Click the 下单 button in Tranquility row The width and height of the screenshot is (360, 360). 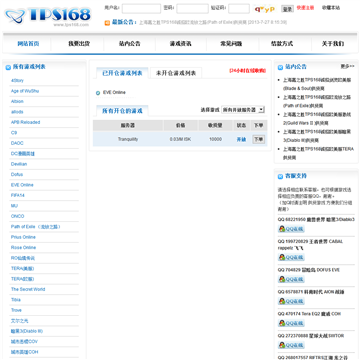click(259, 139)
